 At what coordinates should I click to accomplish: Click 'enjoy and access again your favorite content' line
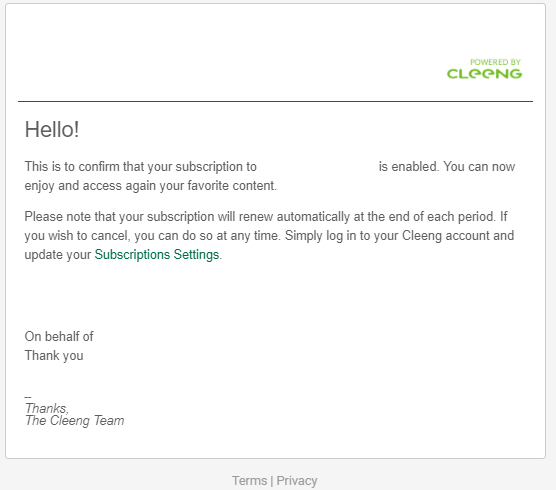pos(151,186)
